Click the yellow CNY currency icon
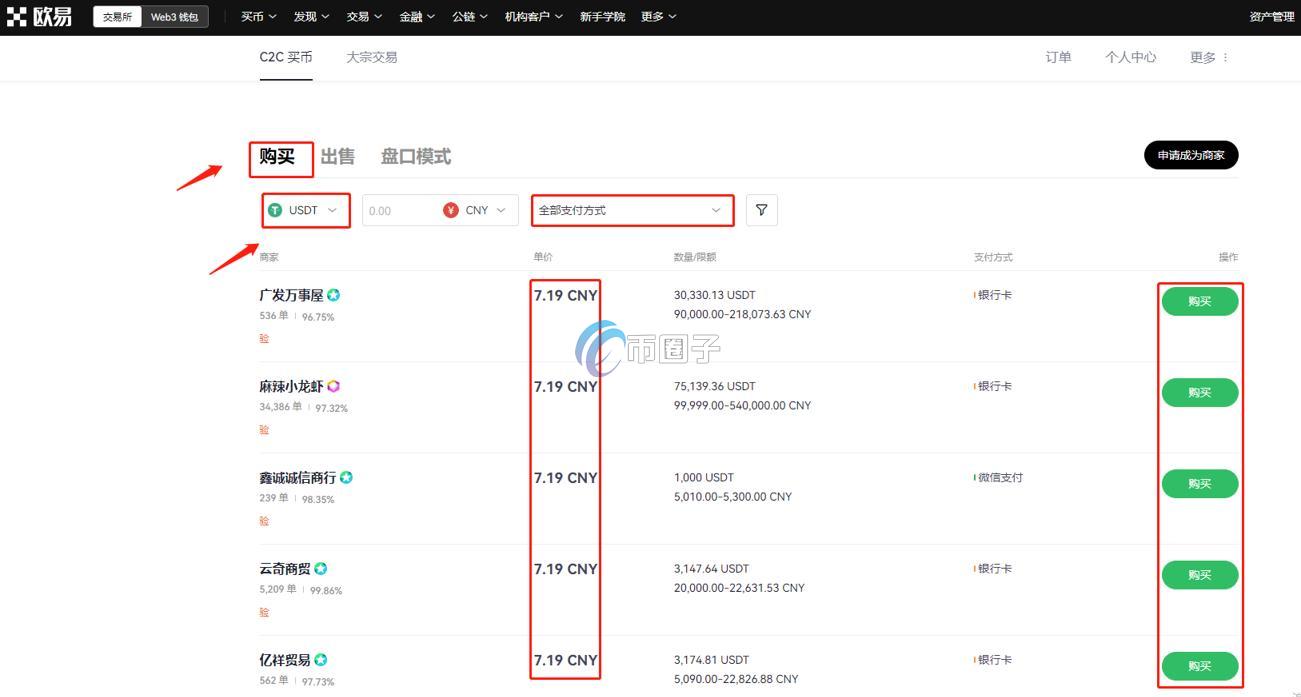This screenshot has height=697, width=1301. pos(449,210)
